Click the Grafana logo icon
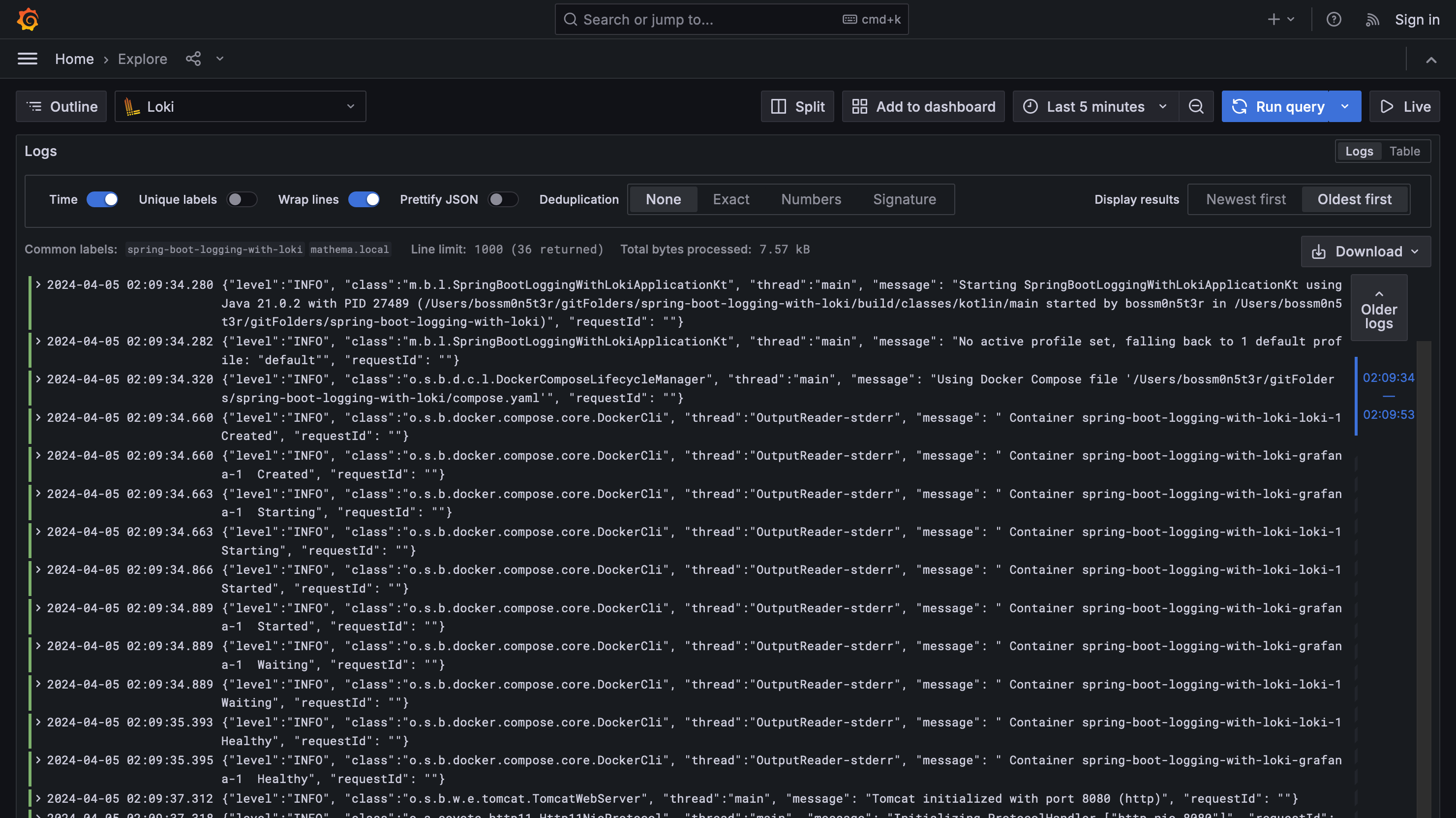 coord(28,19)
